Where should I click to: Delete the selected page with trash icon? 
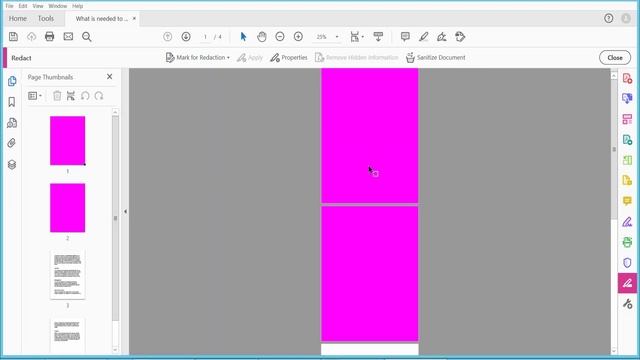pos(57,96)
